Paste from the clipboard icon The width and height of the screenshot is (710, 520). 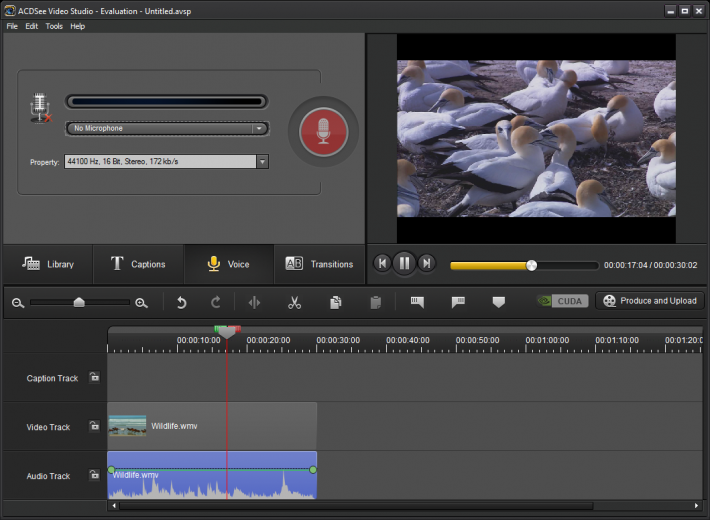point(375,303)
